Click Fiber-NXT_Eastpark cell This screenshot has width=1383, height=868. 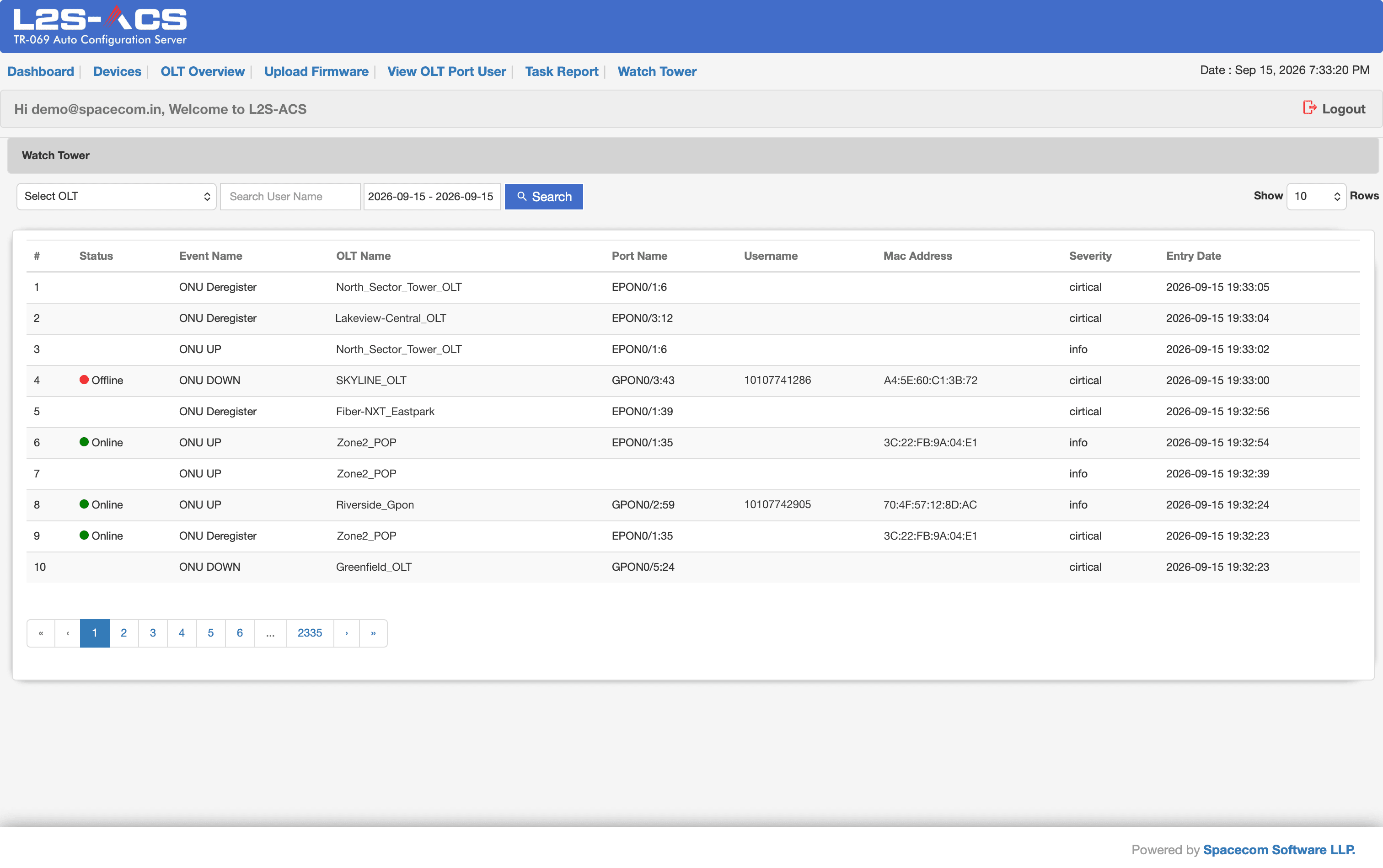coord(385,411)
